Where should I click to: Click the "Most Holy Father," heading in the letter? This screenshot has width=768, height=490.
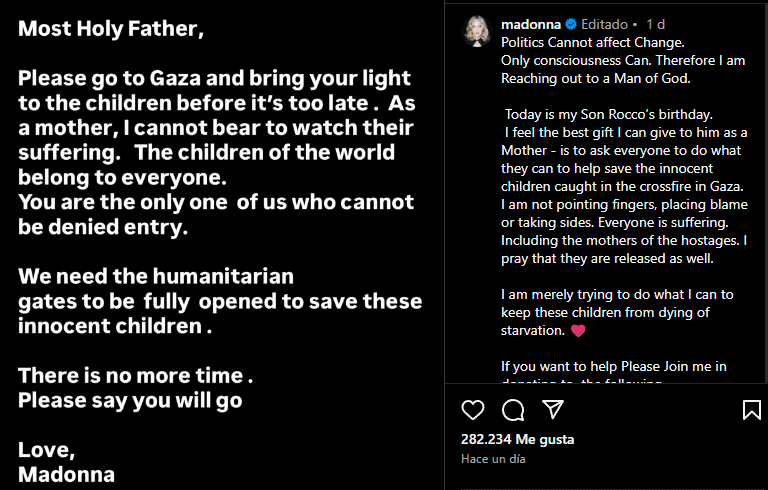[x=110, y=30]
